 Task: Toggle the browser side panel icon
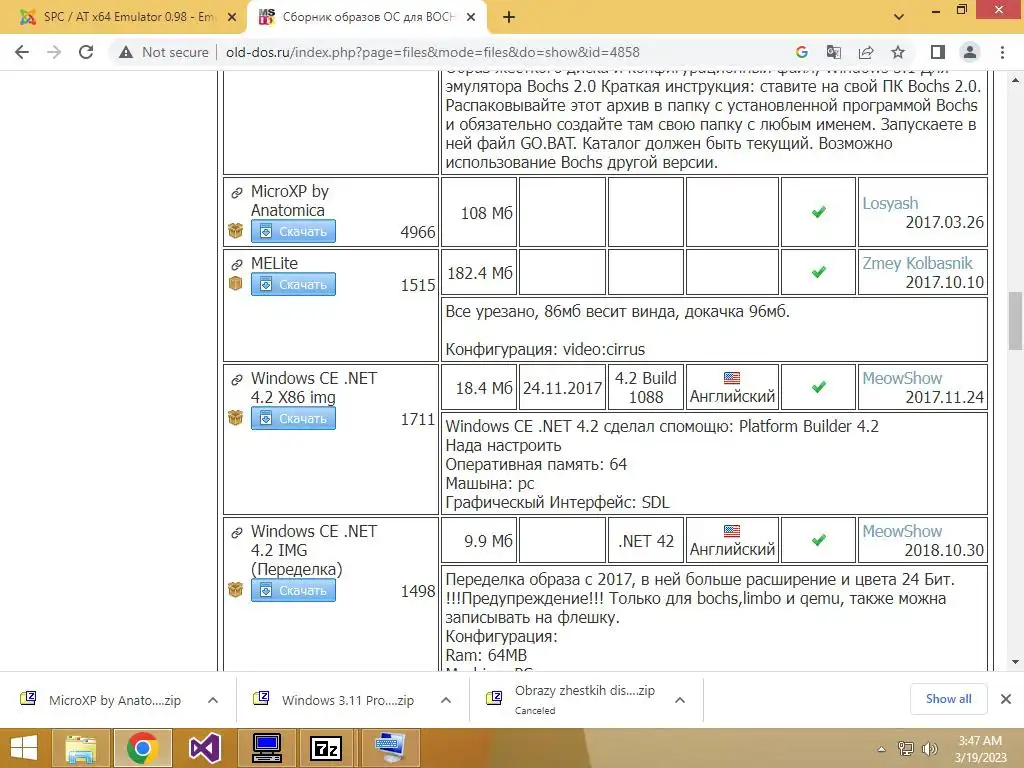pos(938,52)
